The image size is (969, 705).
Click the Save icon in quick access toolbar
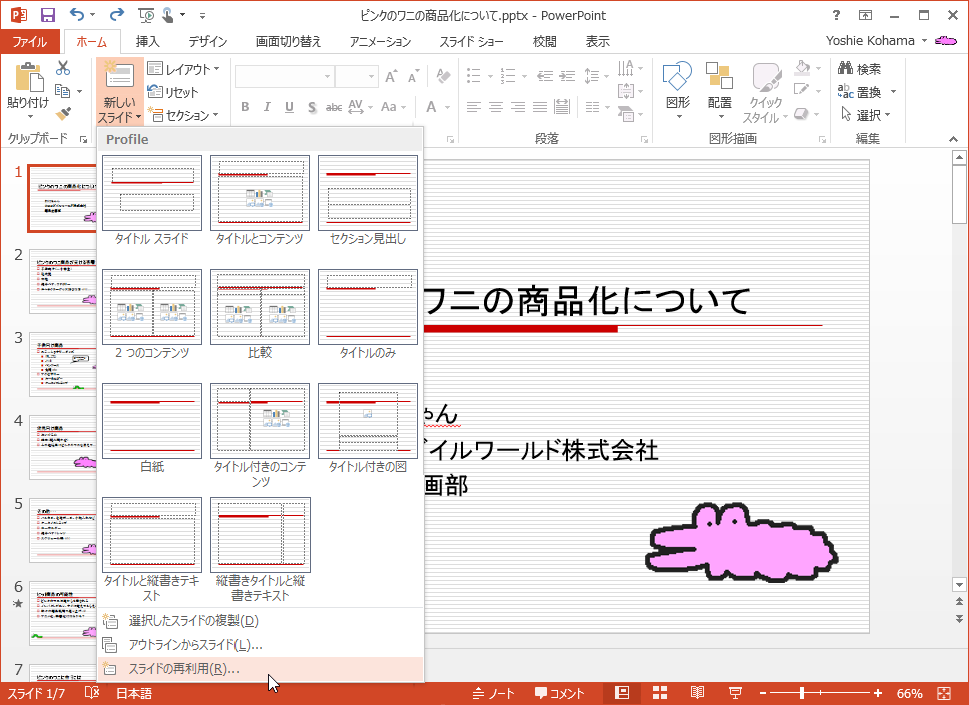[48, 15]
